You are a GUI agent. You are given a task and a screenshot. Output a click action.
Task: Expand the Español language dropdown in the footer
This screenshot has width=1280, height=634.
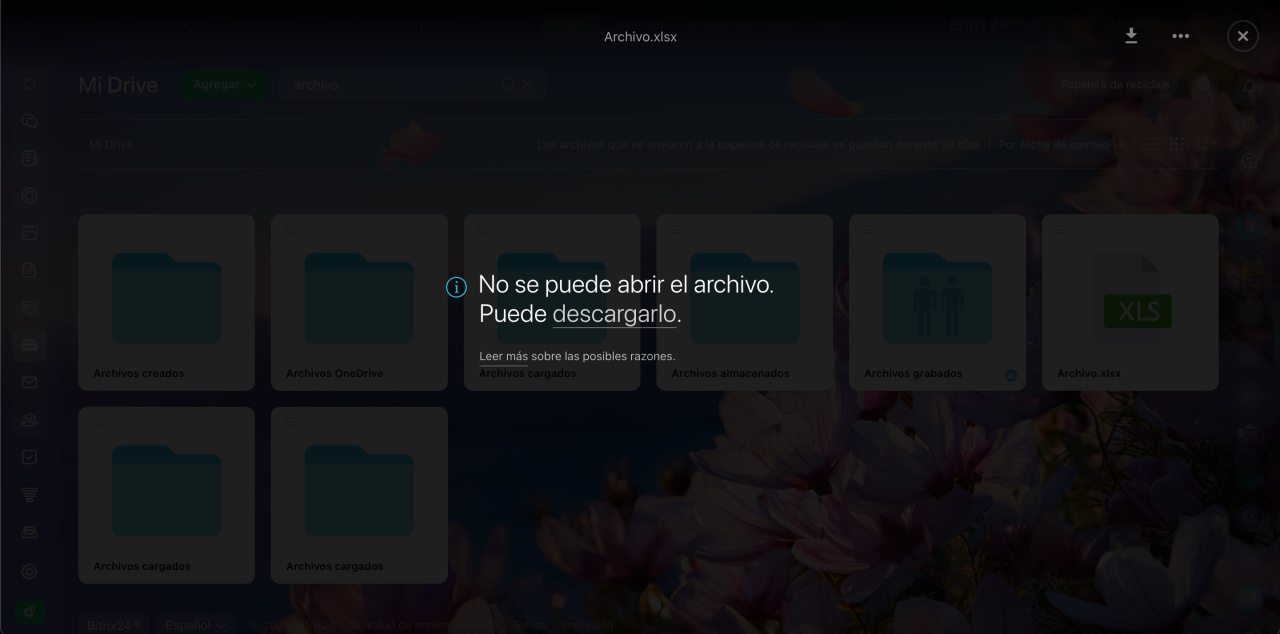click(x=196, y=625)
